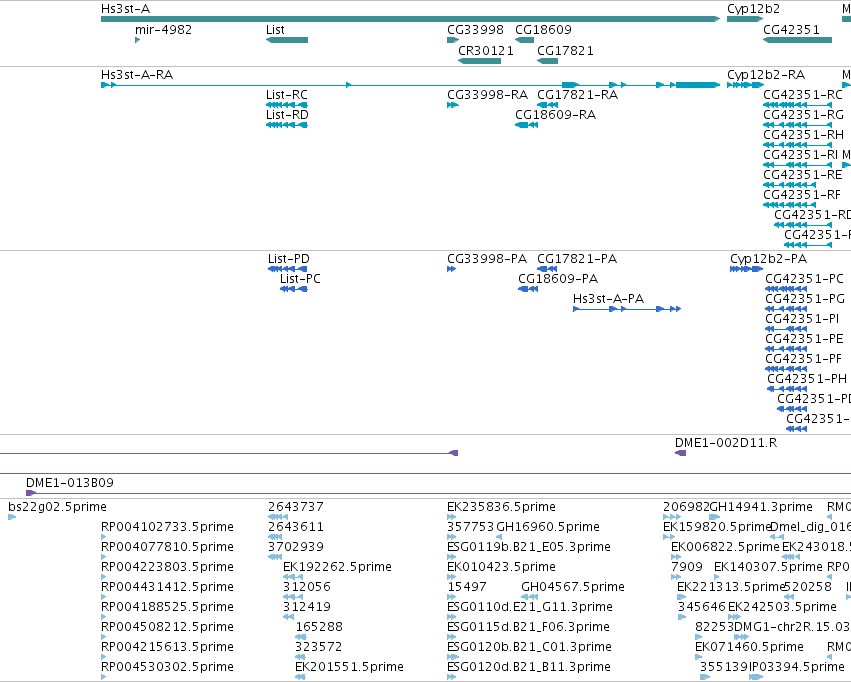The image size is (851, 682).
Task: Click the EK201551.5prime EST
Action: click(300, 677)
